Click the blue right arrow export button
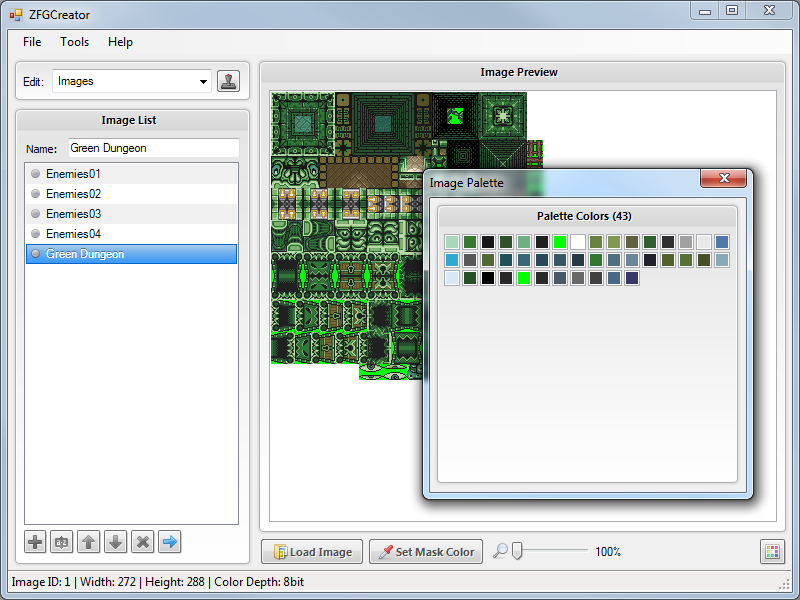This screenshot has height=600, width=800. pyautogui.click(x=170, y=542)
